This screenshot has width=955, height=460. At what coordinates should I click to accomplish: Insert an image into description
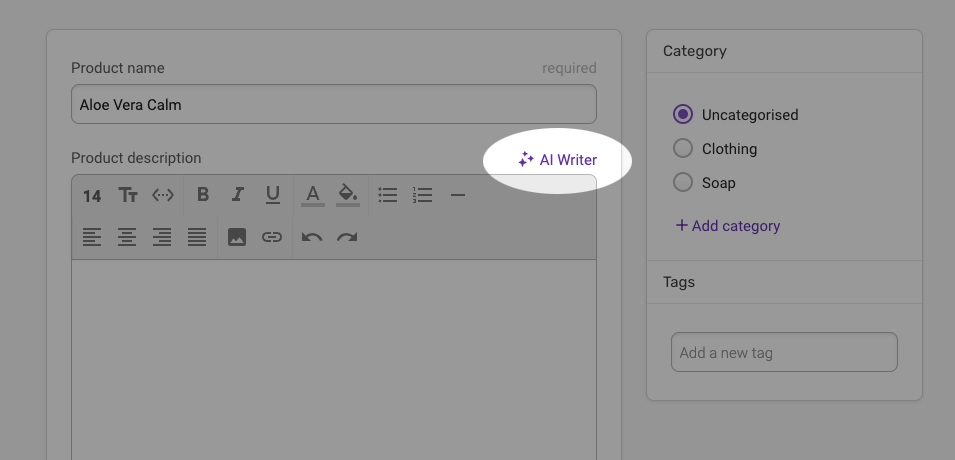pyautogui.click(x=237, y=236)
